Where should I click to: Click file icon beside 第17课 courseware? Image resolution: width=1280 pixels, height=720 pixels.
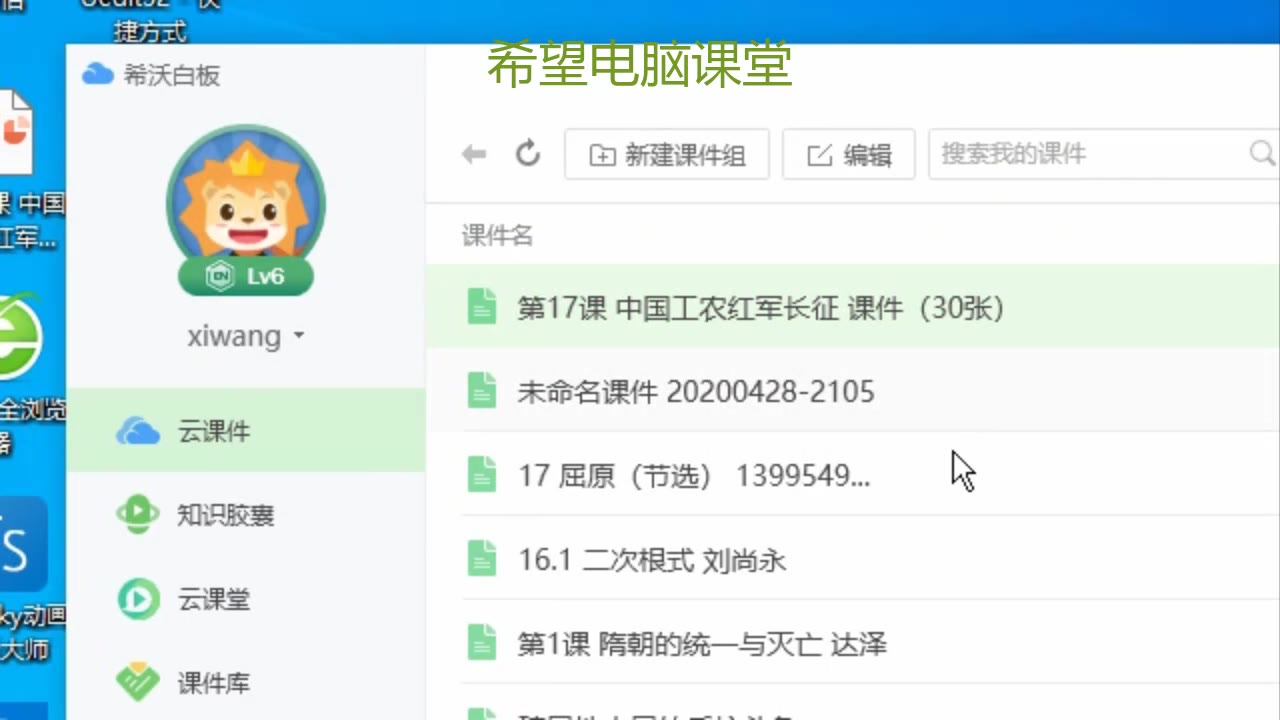482,307
